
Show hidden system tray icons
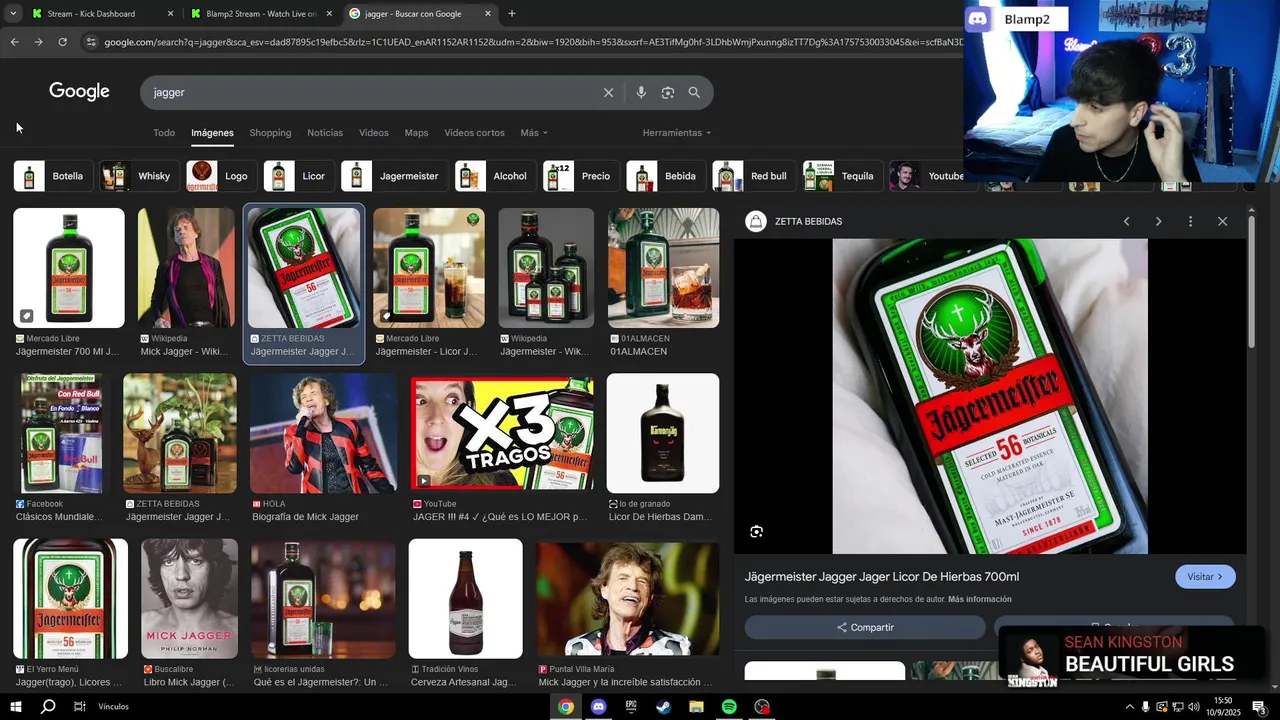[x=1130, y=707]
